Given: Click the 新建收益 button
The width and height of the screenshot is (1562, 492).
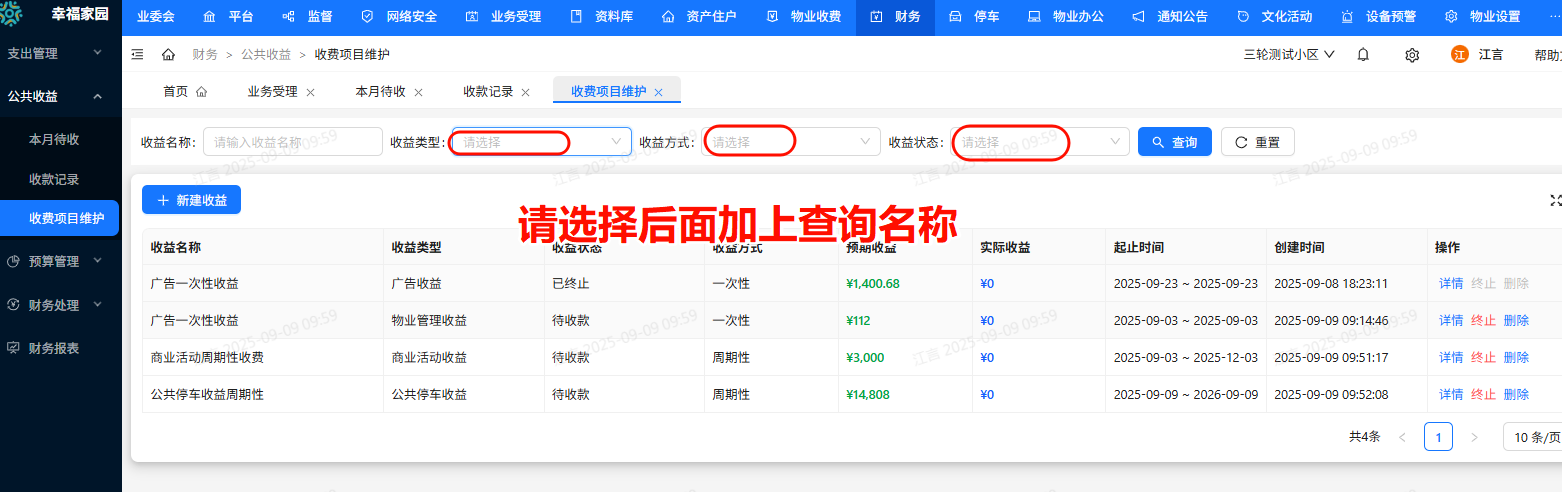Looking at the screenshot, I should click(x=191, y=200).
